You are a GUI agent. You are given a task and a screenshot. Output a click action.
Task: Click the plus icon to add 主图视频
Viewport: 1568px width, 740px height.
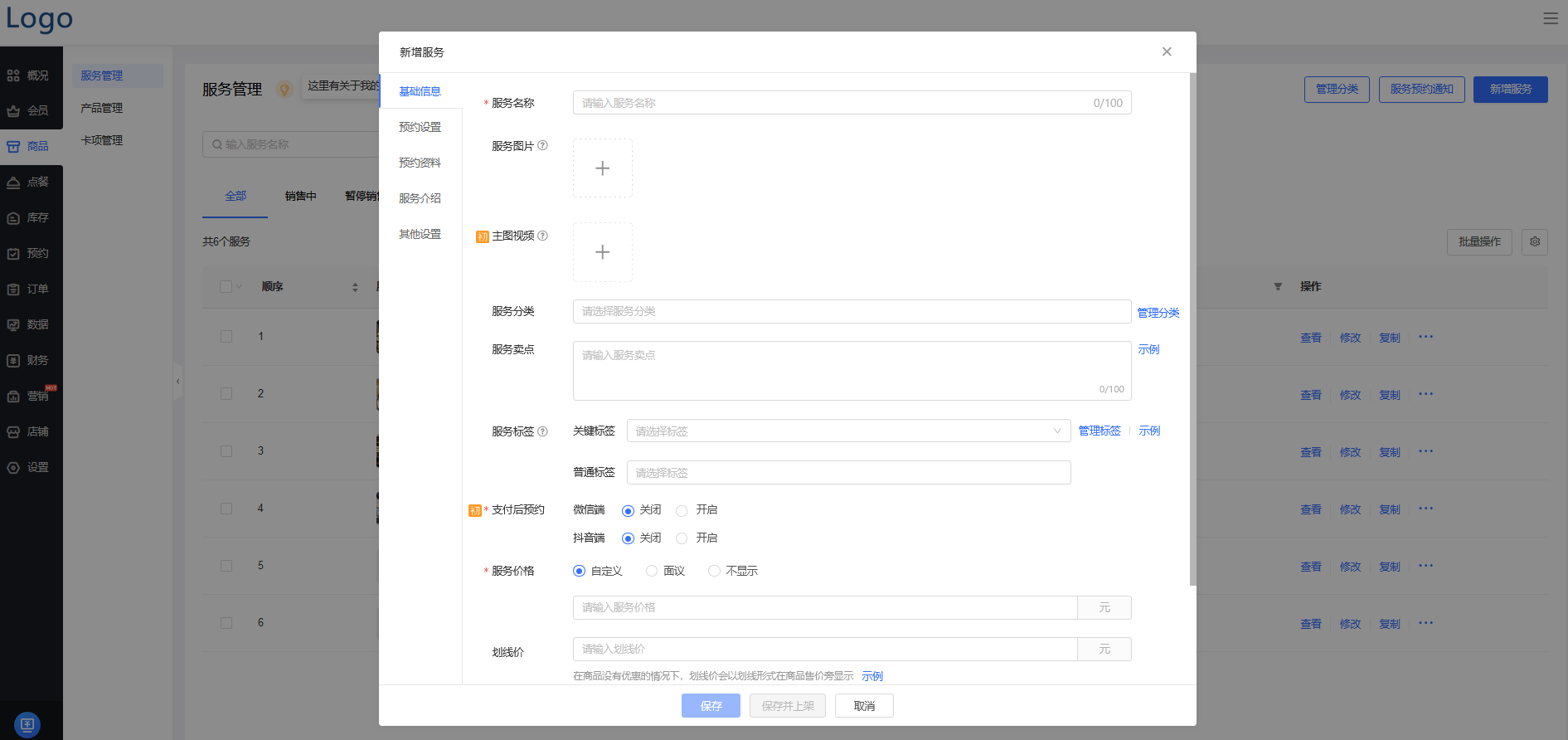tap(603, 252)
